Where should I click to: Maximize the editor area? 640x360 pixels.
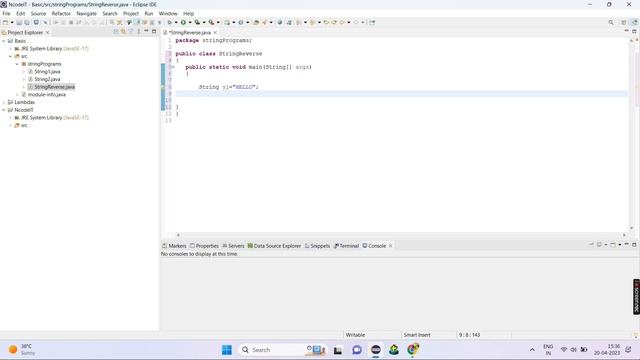tap(634, 31)
